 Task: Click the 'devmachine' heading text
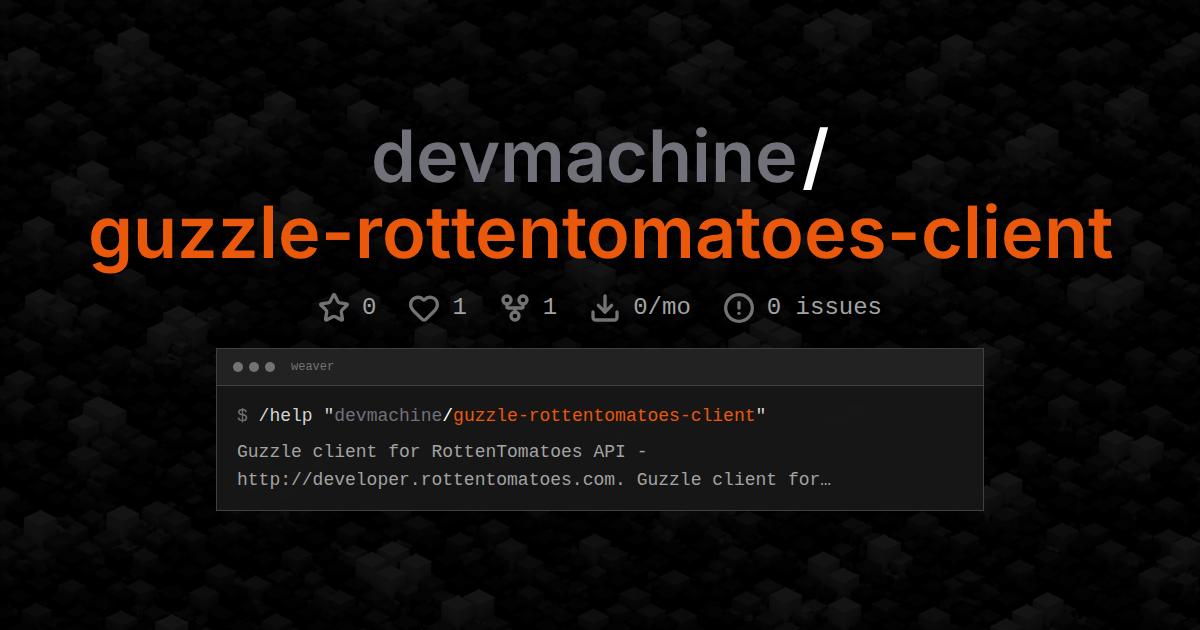pyautogui.click(x=584, y=157)
